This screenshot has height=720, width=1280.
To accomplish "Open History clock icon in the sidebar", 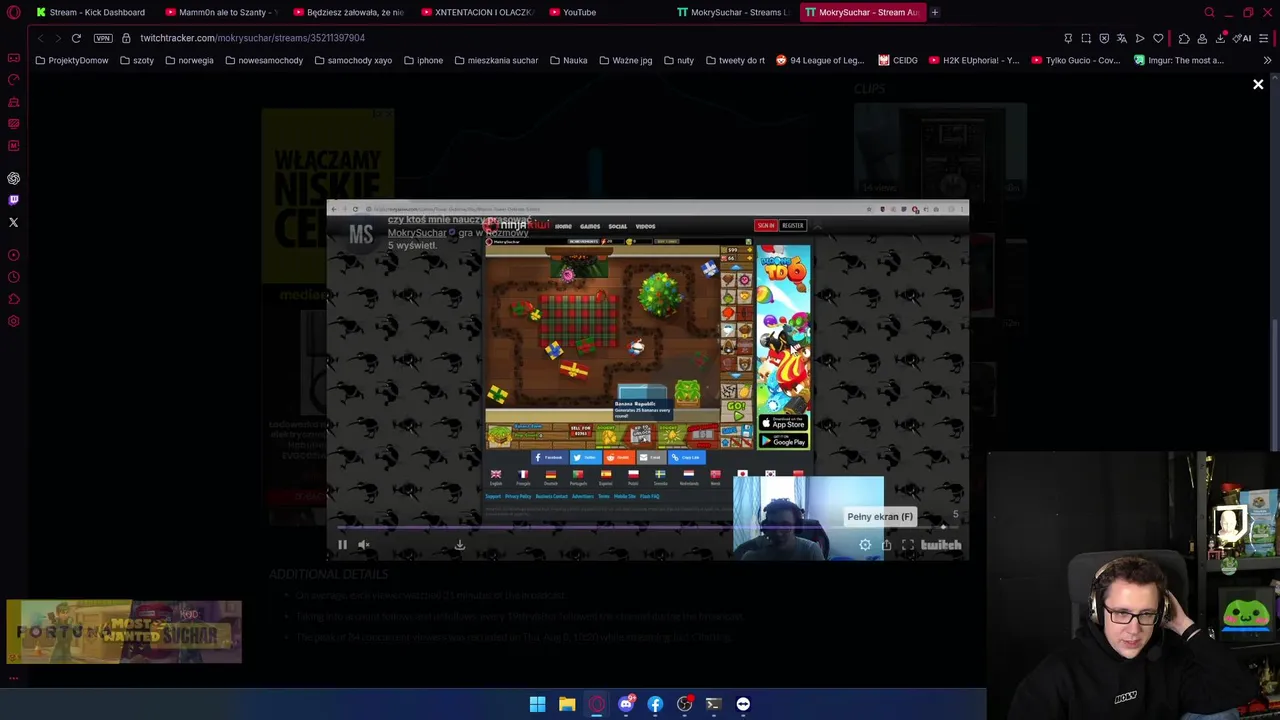I will coord(14,277).
